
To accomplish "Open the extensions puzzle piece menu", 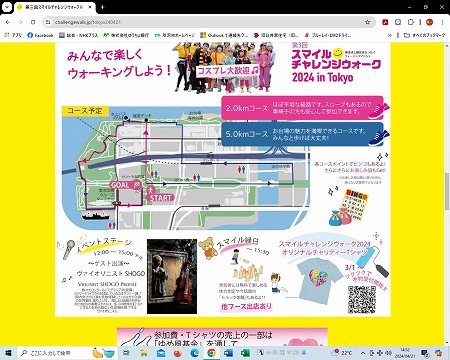I will point(411,22).
